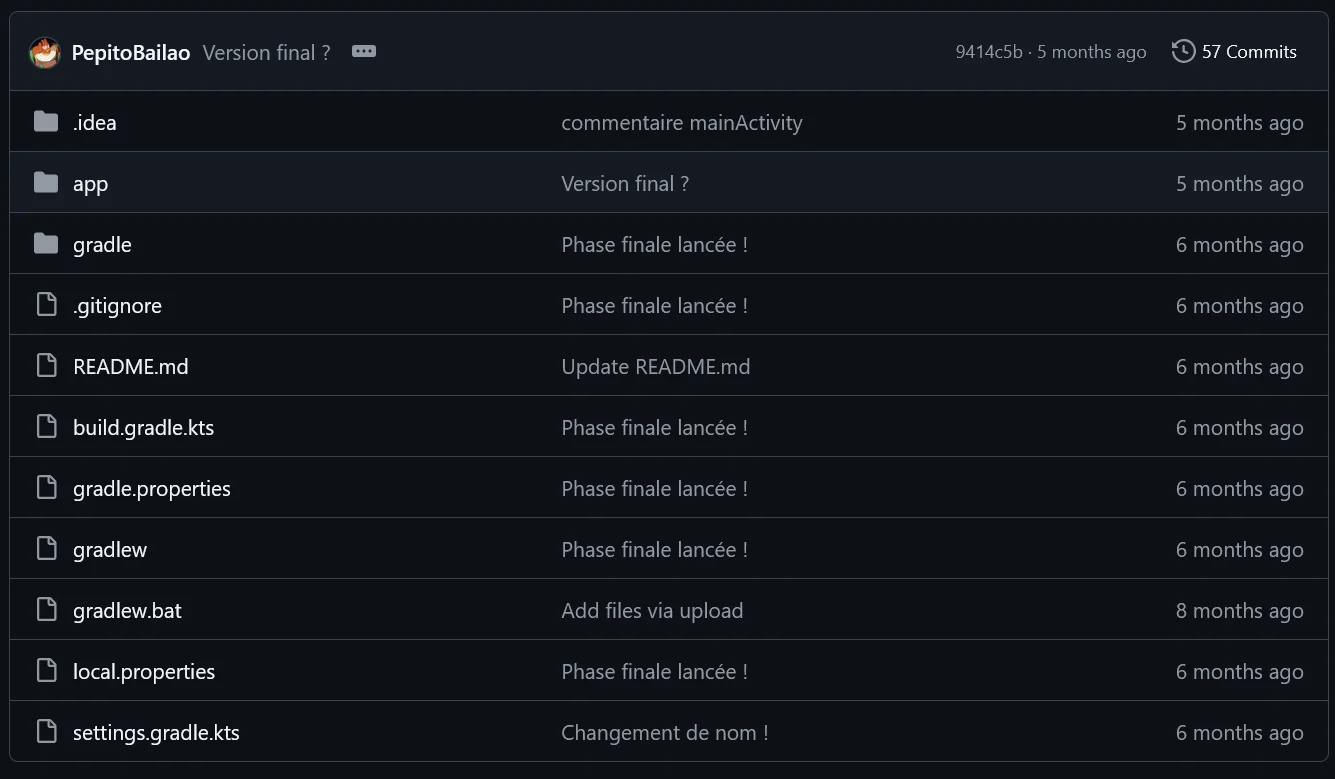Click the .idea folder icon

coord(46,122)
